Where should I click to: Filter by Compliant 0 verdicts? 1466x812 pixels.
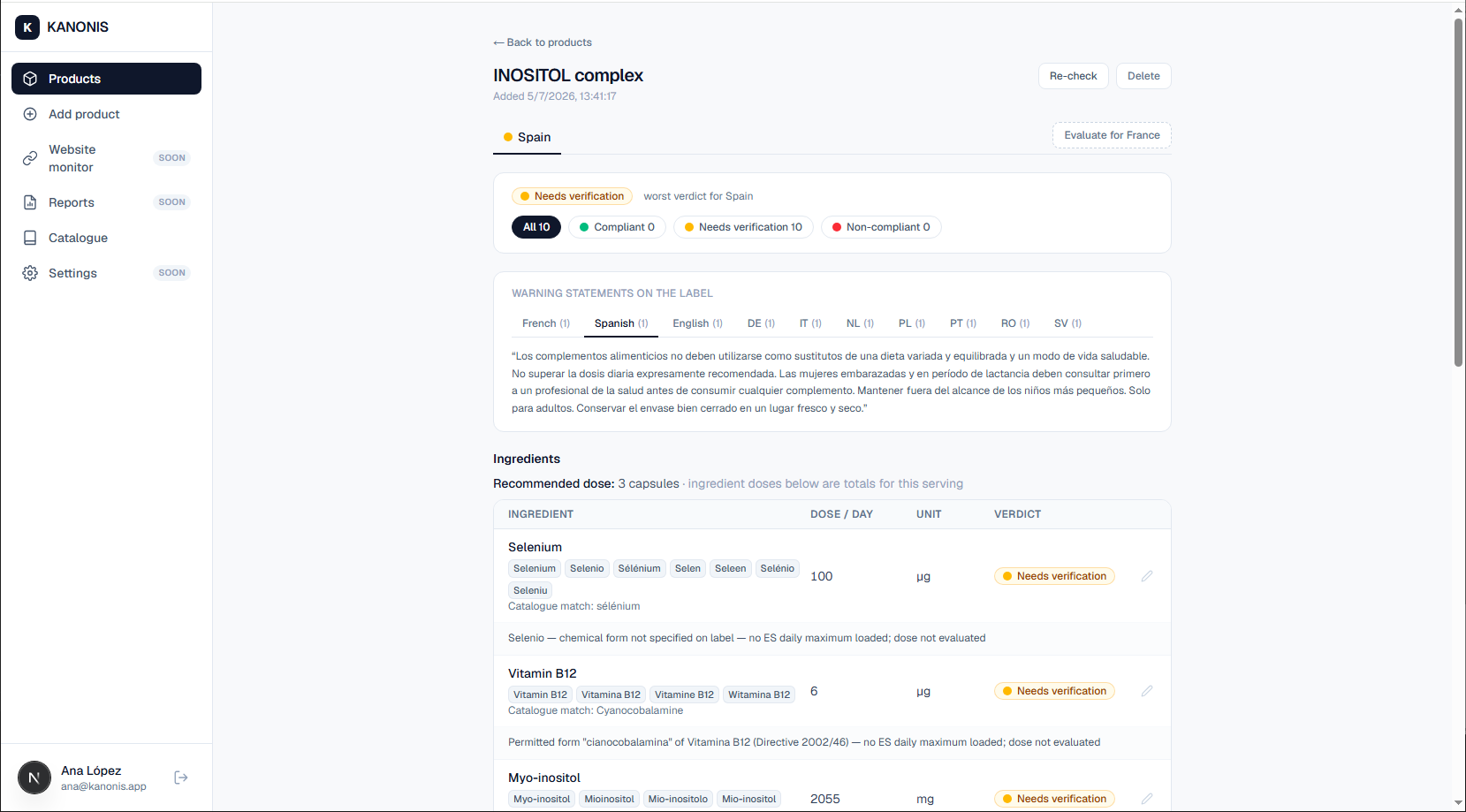617,227
